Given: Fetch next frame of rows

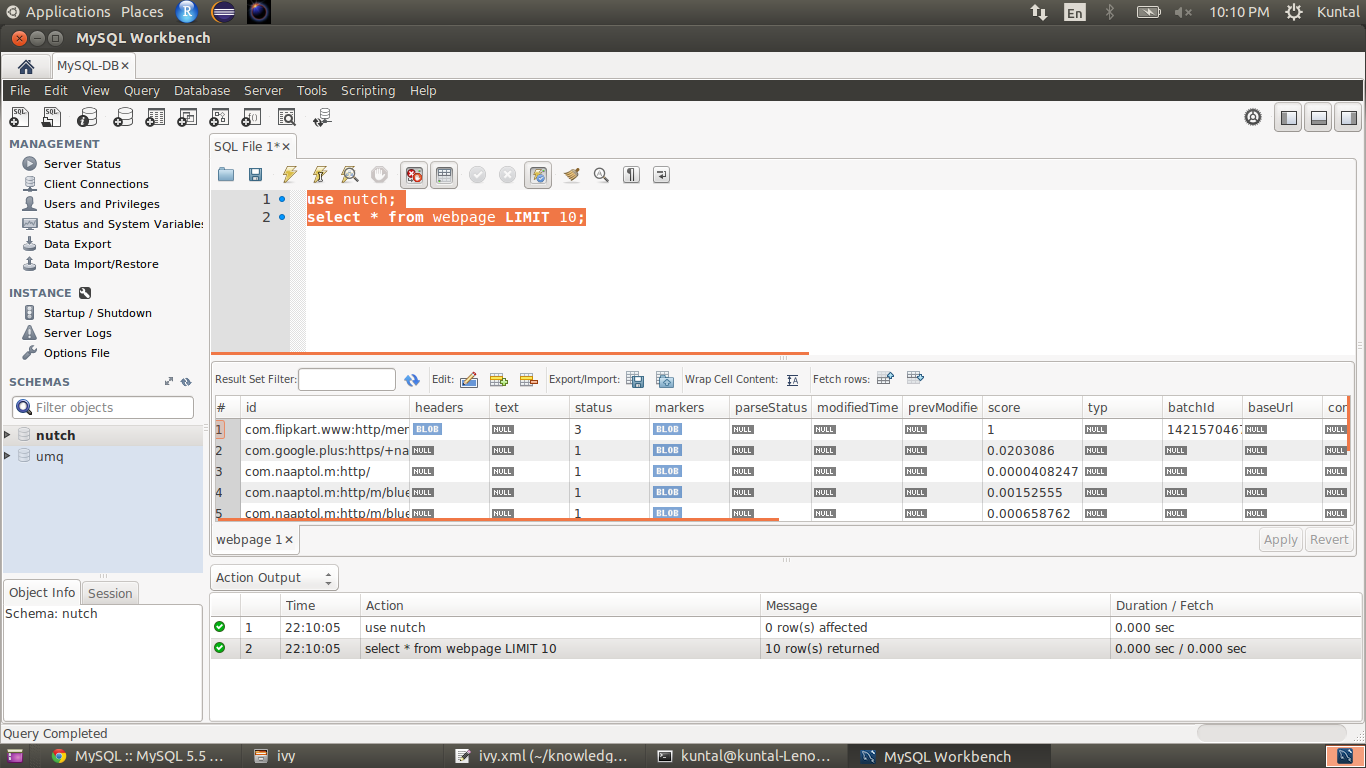Looking at the screenshot, I should tap(885, 379).
